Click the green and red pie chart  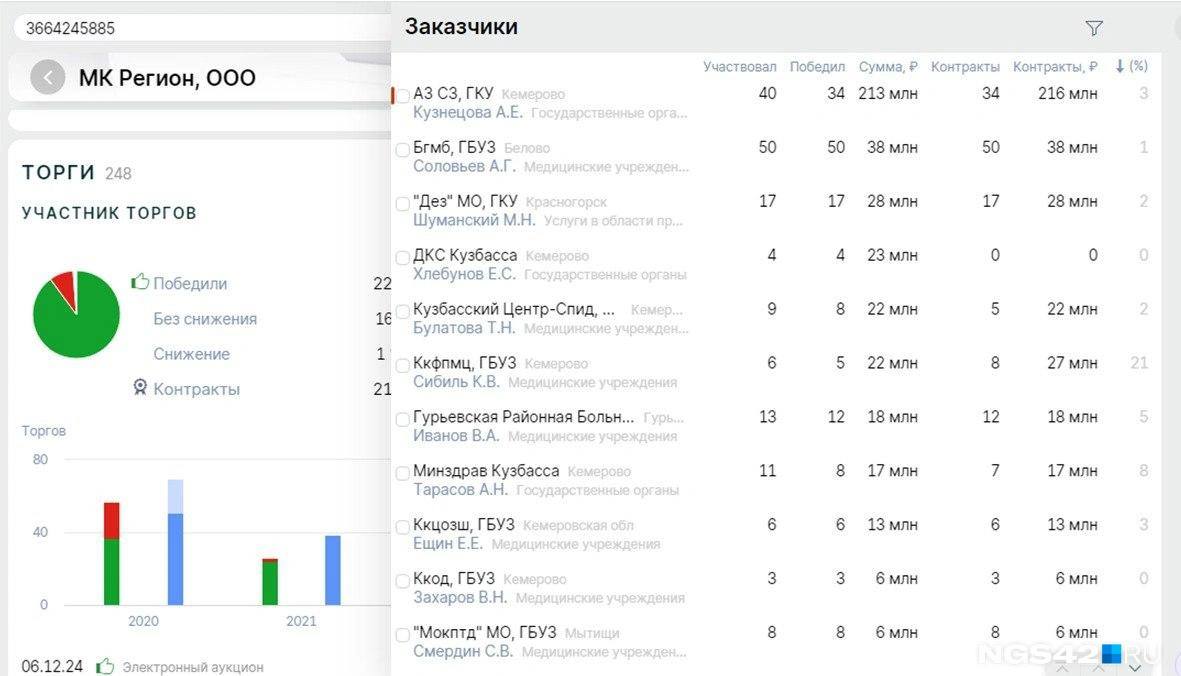coord(76,314)
